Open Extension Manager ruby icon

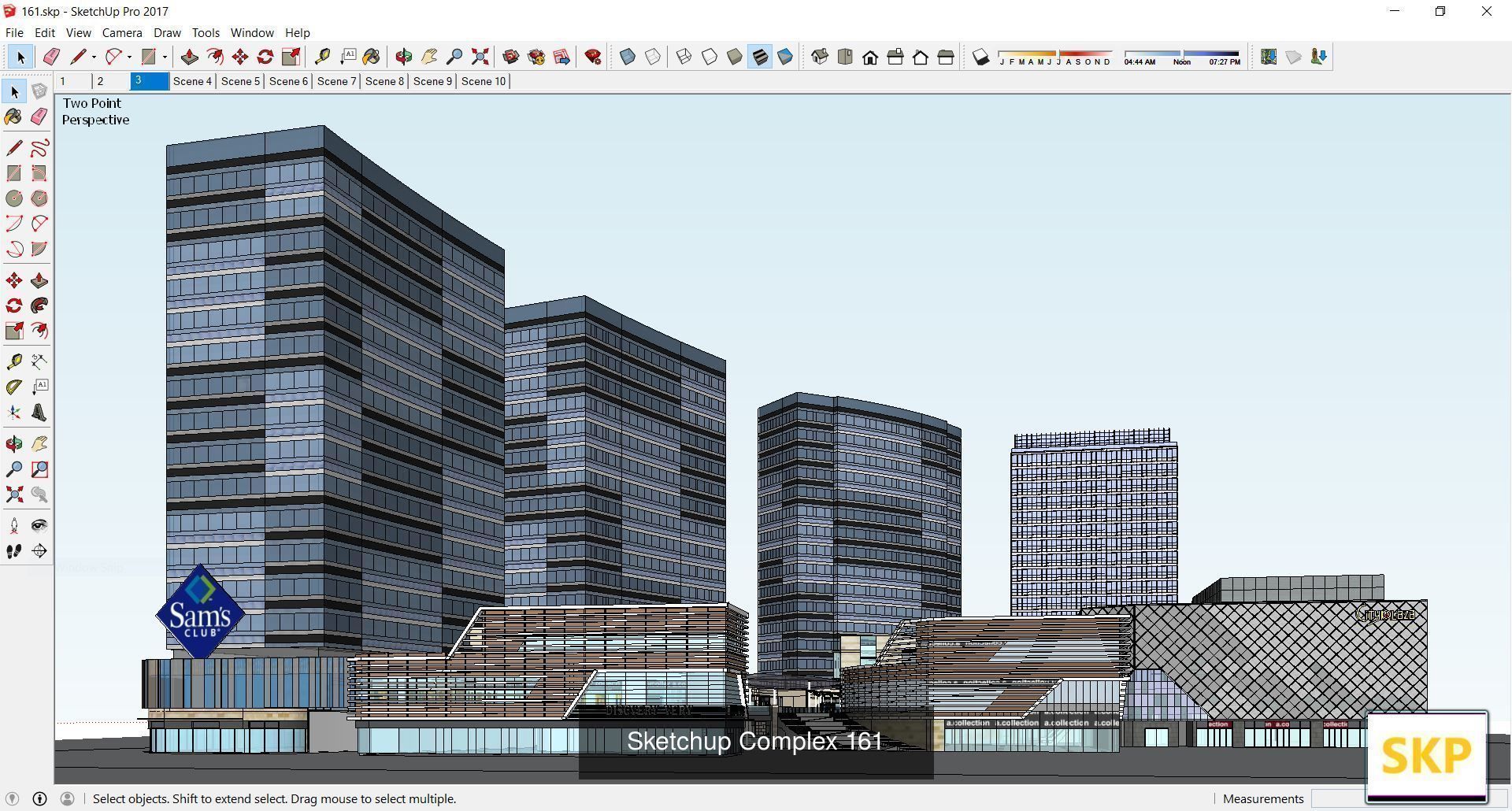click(593, 57)
